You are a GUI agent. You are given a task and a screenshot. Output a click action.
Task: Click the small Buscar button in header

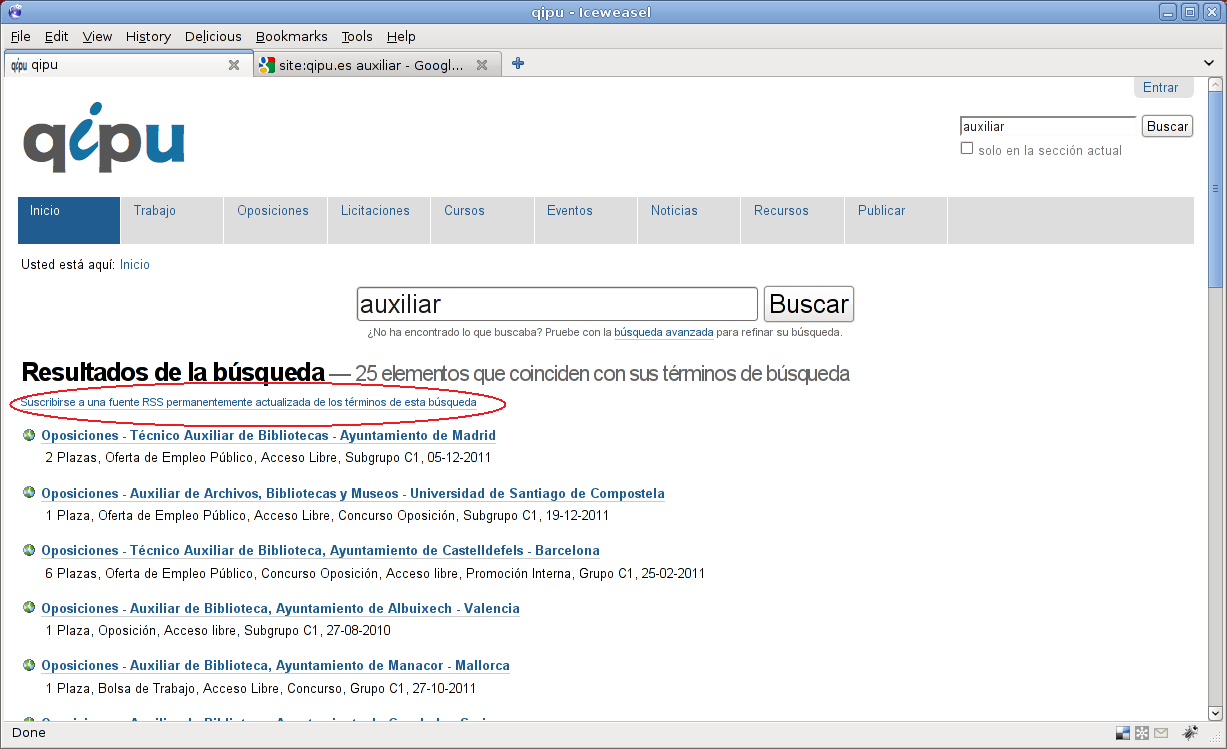(1167, 126)
